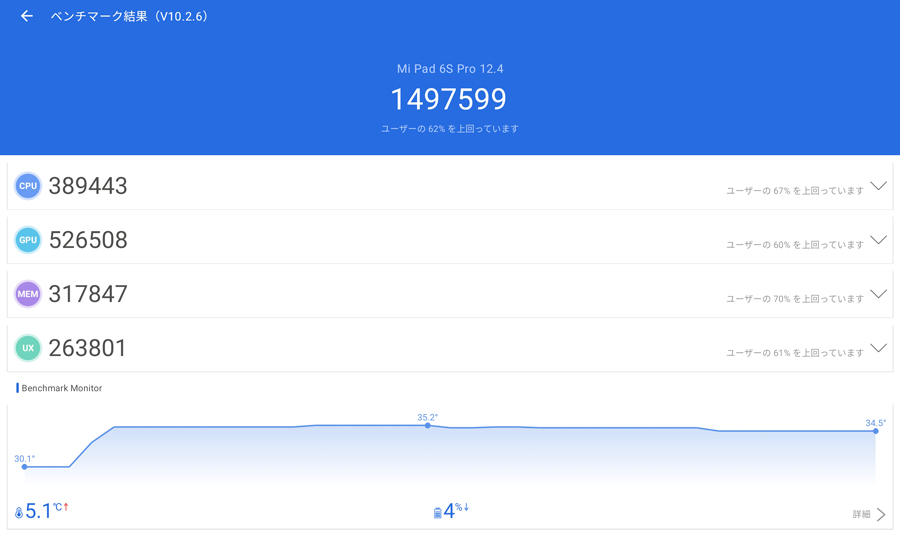The width and height of the screenshot is (900, 534).
Task: Click the CPU score badge icon
Action: [28, 186]
